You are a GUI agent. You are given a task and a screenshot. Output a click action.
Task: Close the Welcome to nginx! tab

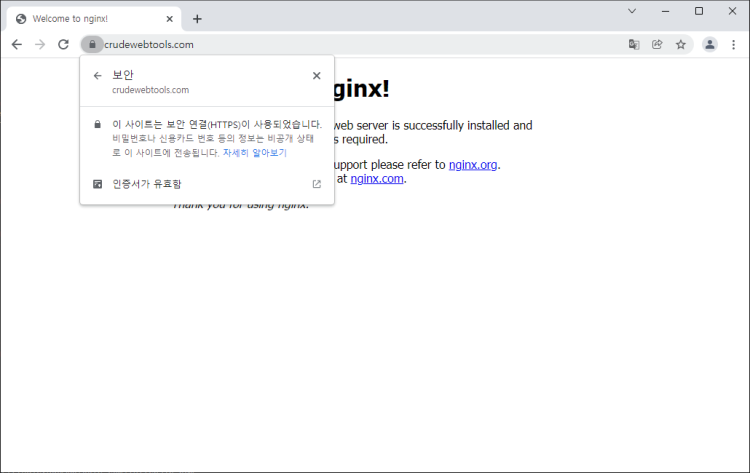point(170,19)
